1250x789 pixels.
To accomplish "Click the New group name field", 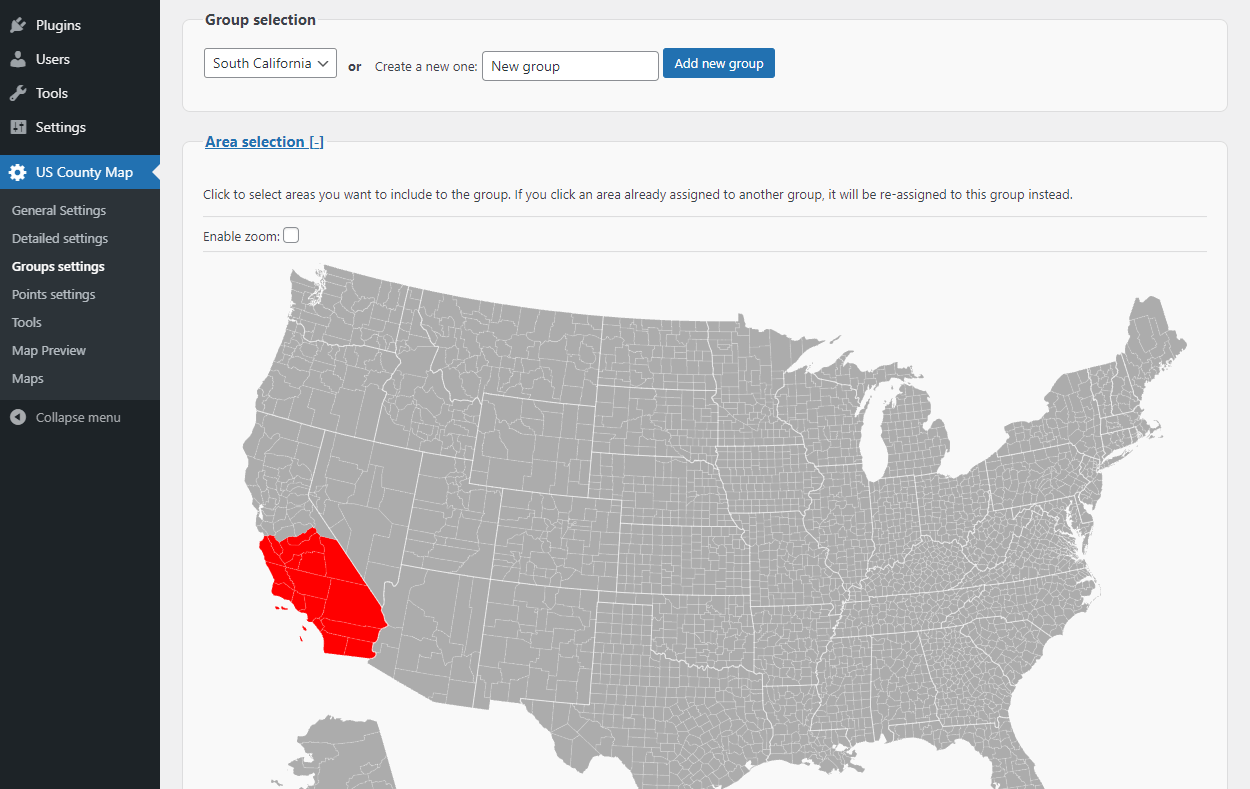I will tap(570, 66).
